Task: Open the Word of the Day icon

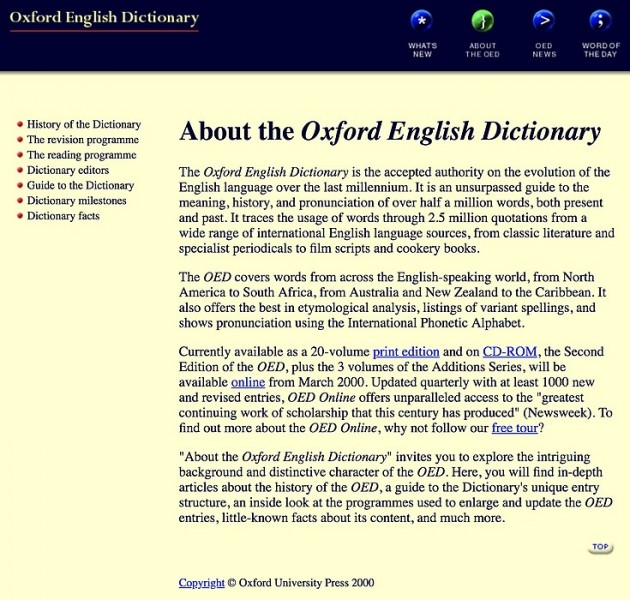Action: coord(600,21)
